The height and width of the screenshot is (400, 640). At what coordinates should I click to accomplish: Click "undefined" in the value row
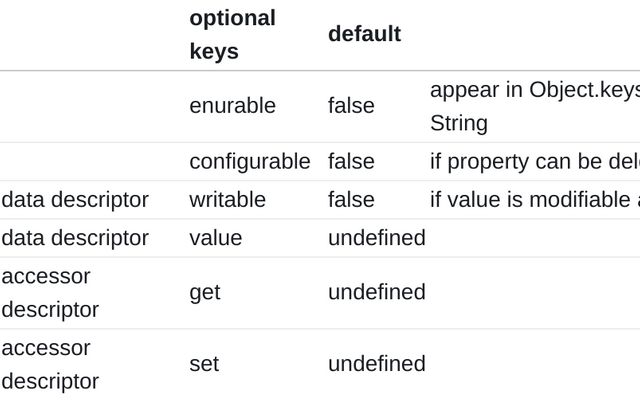(376, 238)
